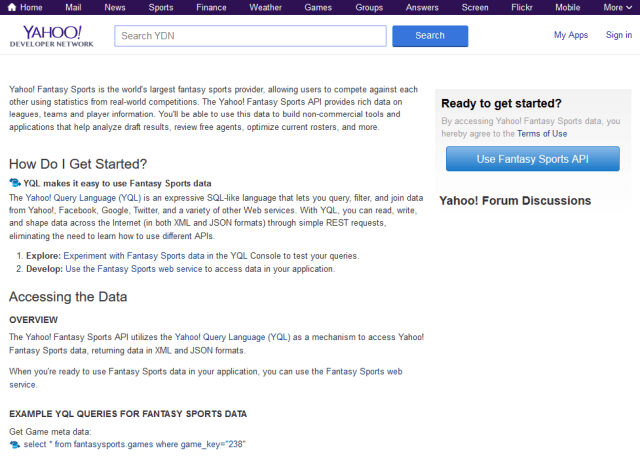
Task: Open Groups in the top navigation
Action: pyautogui.click(x=369, y=7)
